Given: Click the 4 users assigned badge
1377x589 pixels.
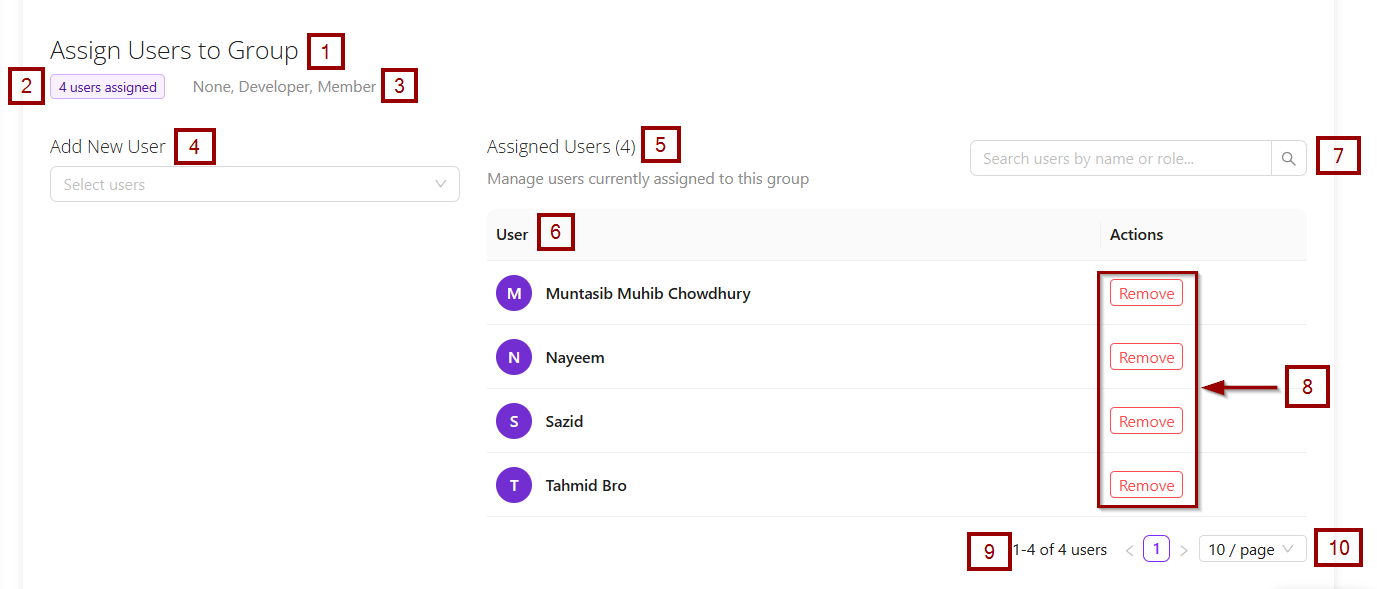Looking at the screenshot, I should pyautogui.click(x=107, y=87).
